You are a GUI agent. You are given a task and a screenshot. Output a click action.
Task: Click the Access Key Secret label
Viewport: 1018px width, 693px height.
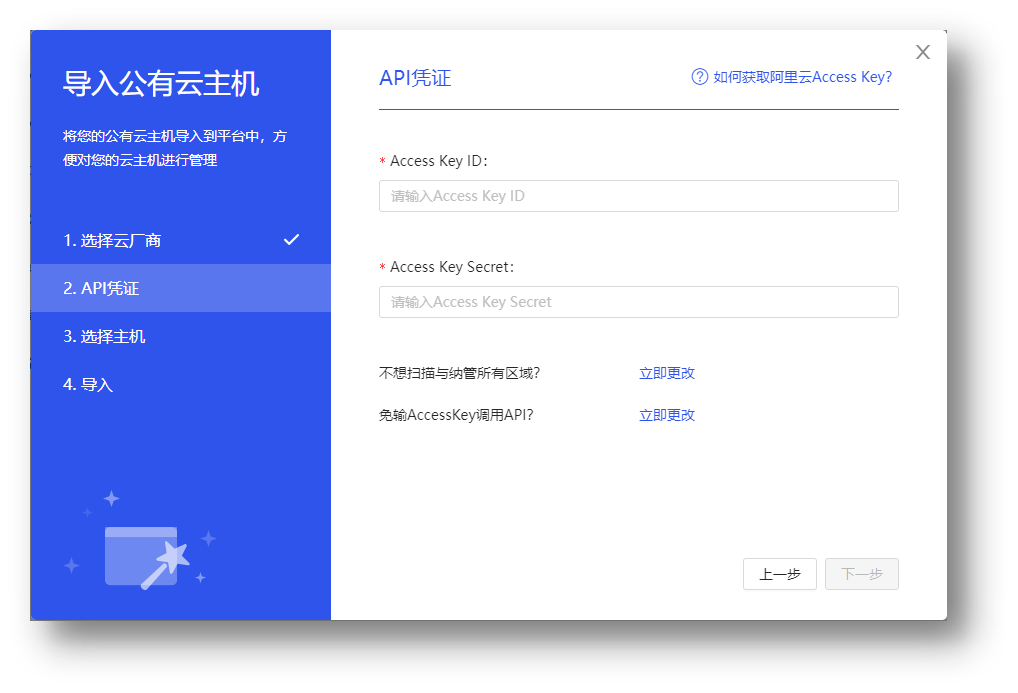[x=451, y=267]
